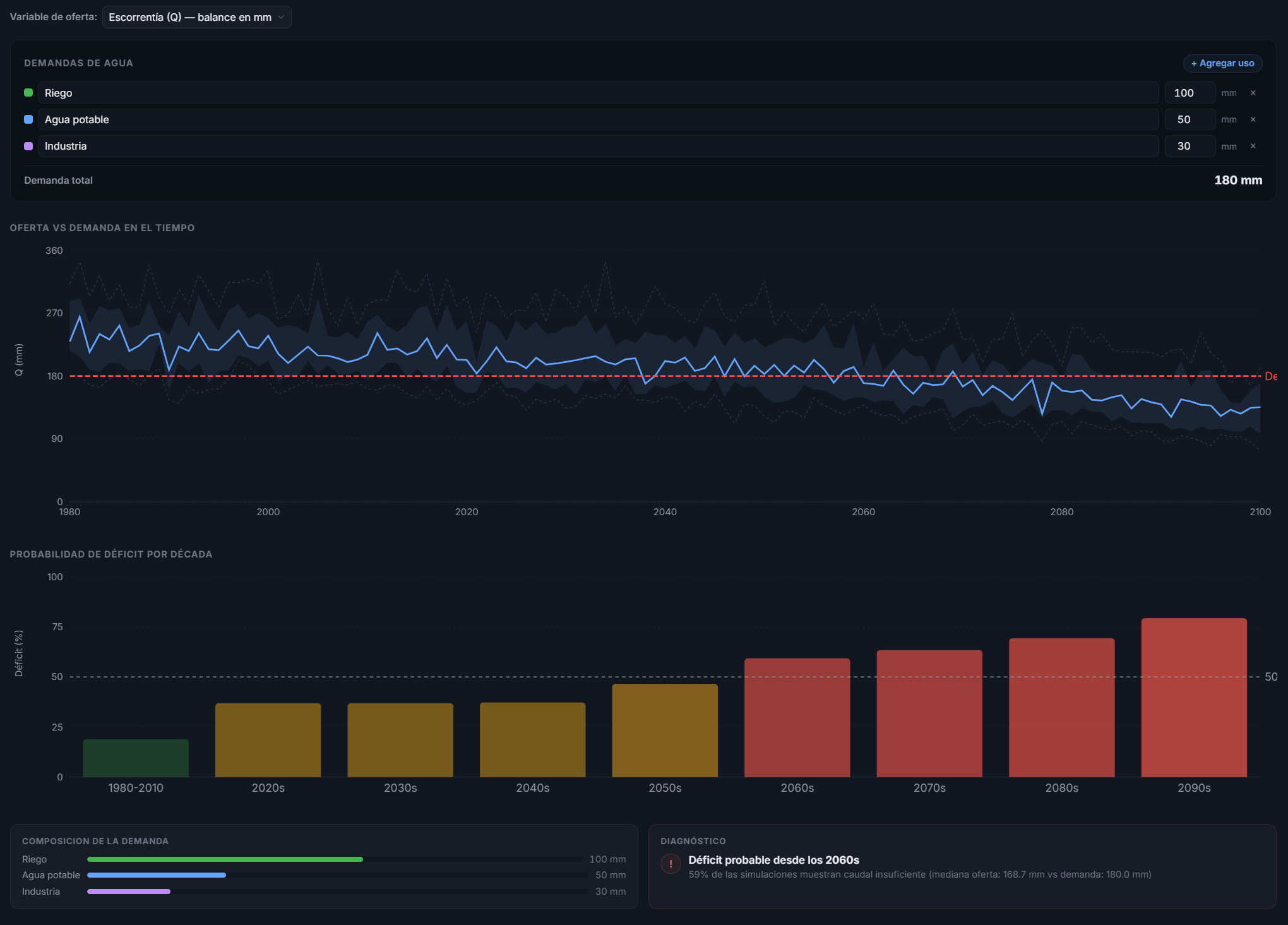This screenshot has height=925, width=1288.
Task: Click the red diagnostic warning icon
Action: coord(671,864)
